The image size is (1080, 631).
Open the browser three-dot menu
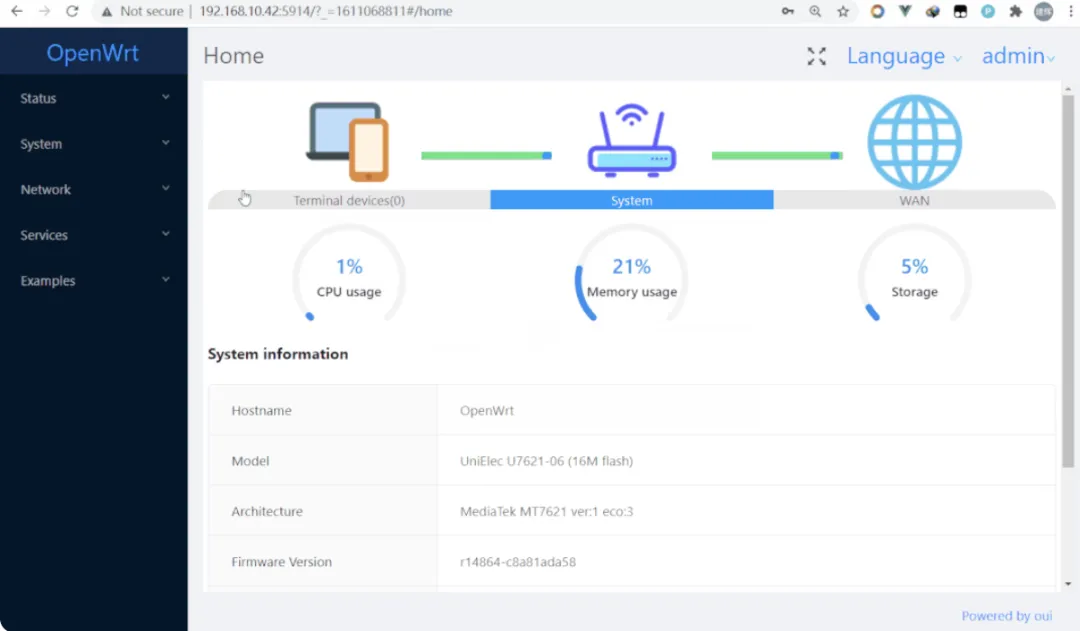[1070, 11]
